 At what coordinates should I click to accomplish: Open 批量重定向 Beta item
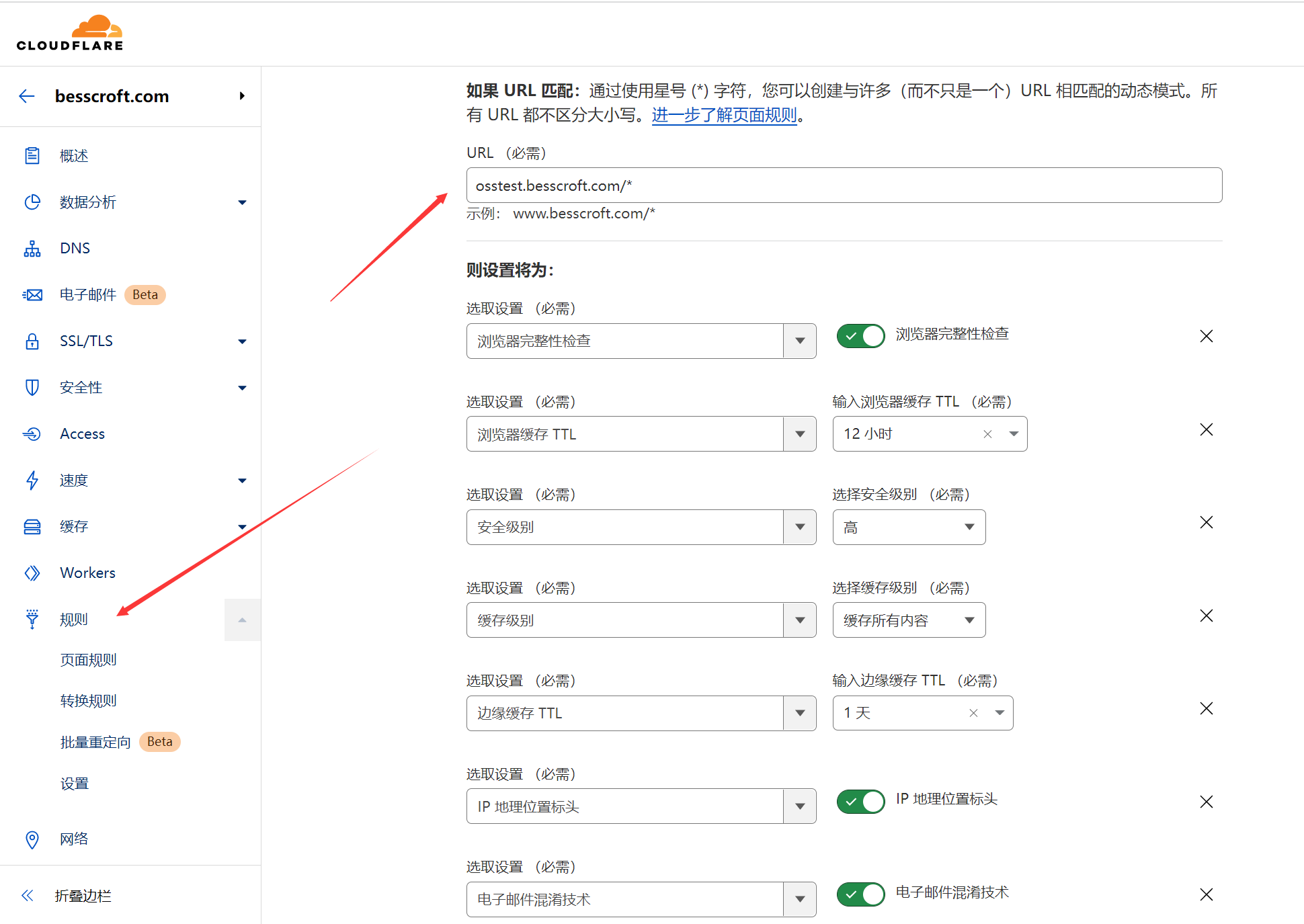[x=96, y=742]
